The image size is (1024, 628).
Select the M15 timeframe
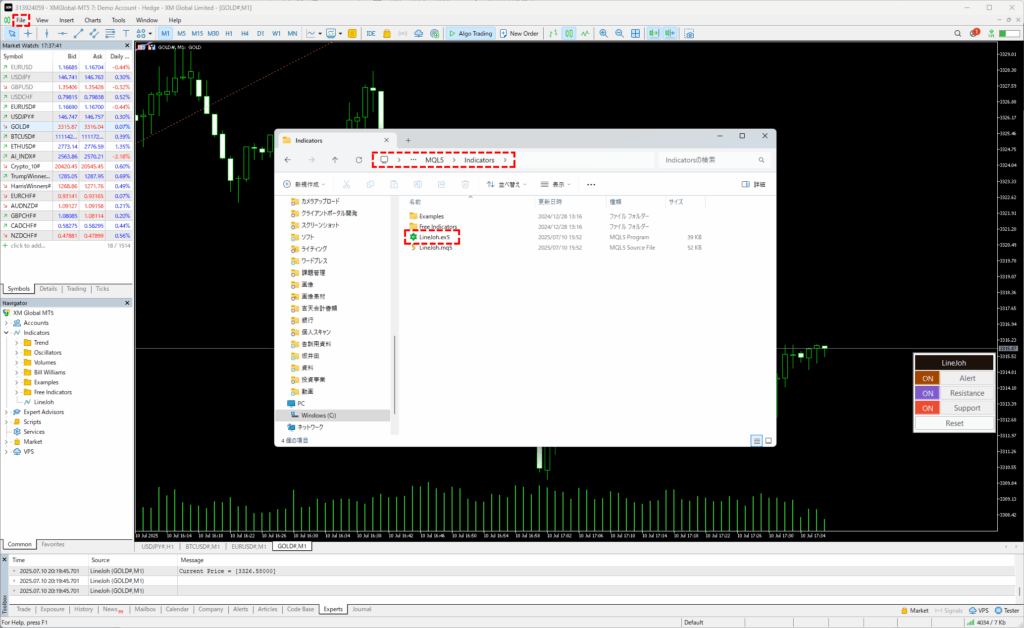[197, 33]
